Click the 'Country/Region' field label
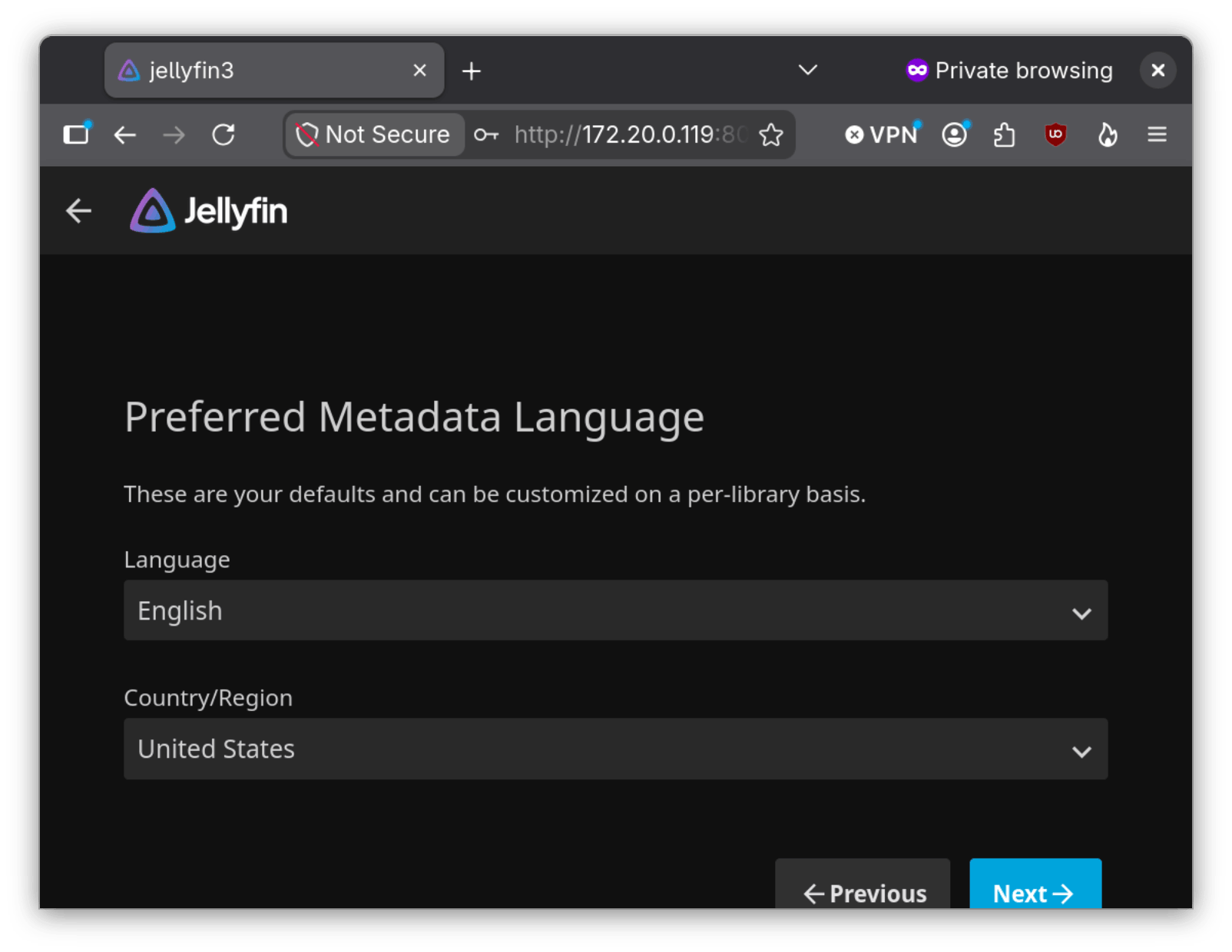Viewport: 1232px width, 952px height. [x=208, y=698]
